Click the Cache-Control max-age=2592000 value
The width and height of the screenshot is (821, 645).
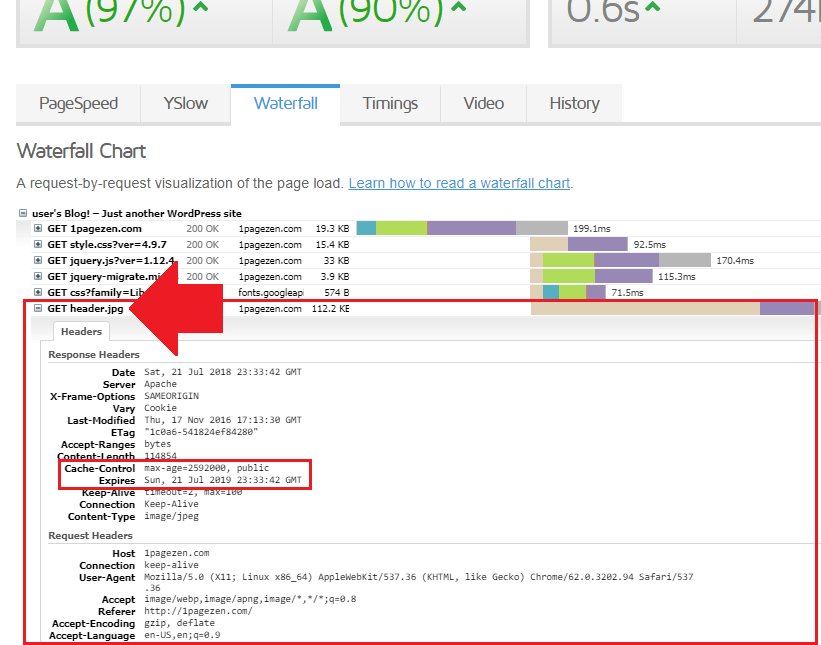coord(207,468)
